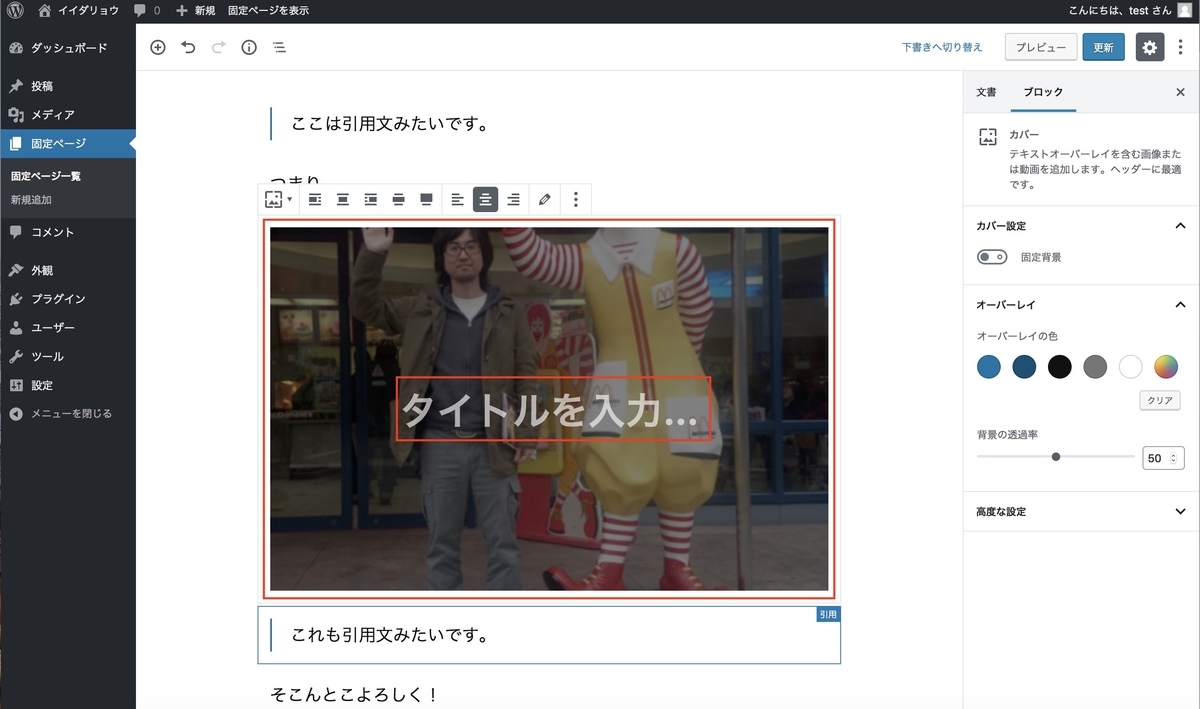Open the イイダリョウ site home link
Screen dimensions: 1200x709
coord(78,10)
